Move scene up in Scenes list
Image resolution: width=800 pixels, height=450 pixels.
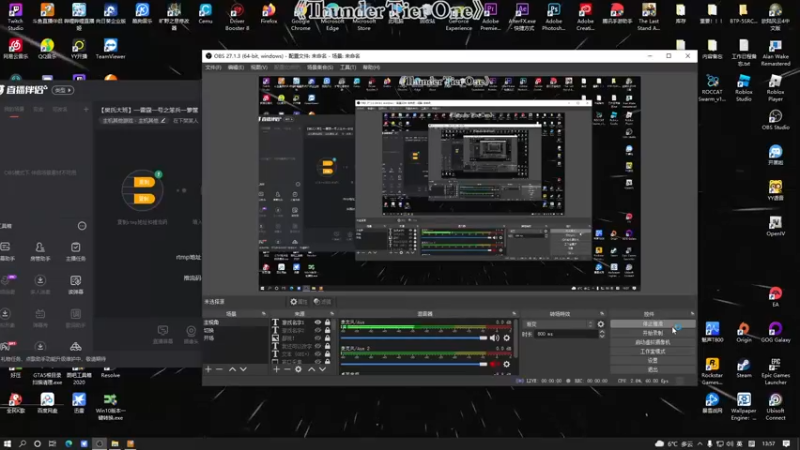(232, 369)
